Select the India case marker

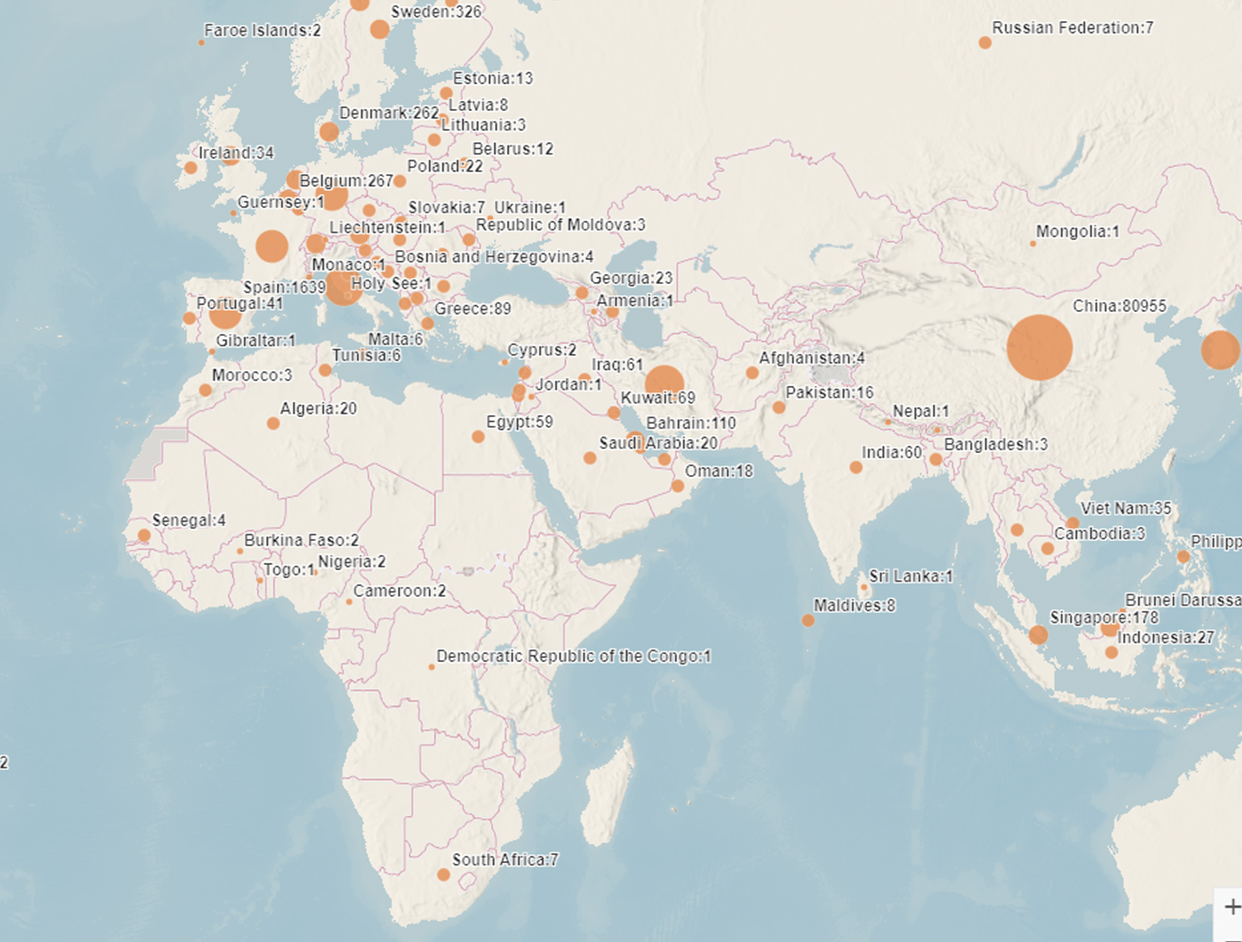click(856, 467)
